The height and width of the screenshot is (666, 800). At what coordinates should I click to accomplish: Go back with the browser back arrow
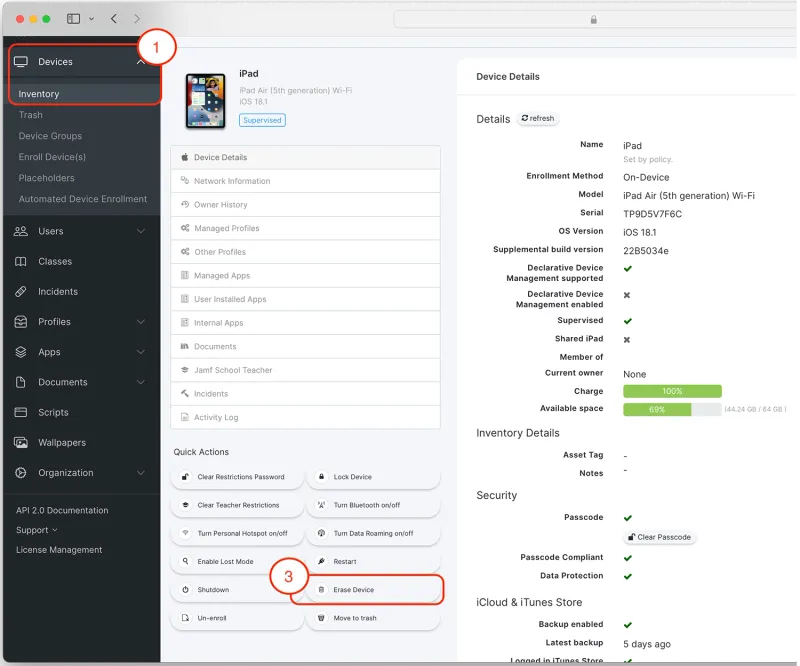coord(114,19)
